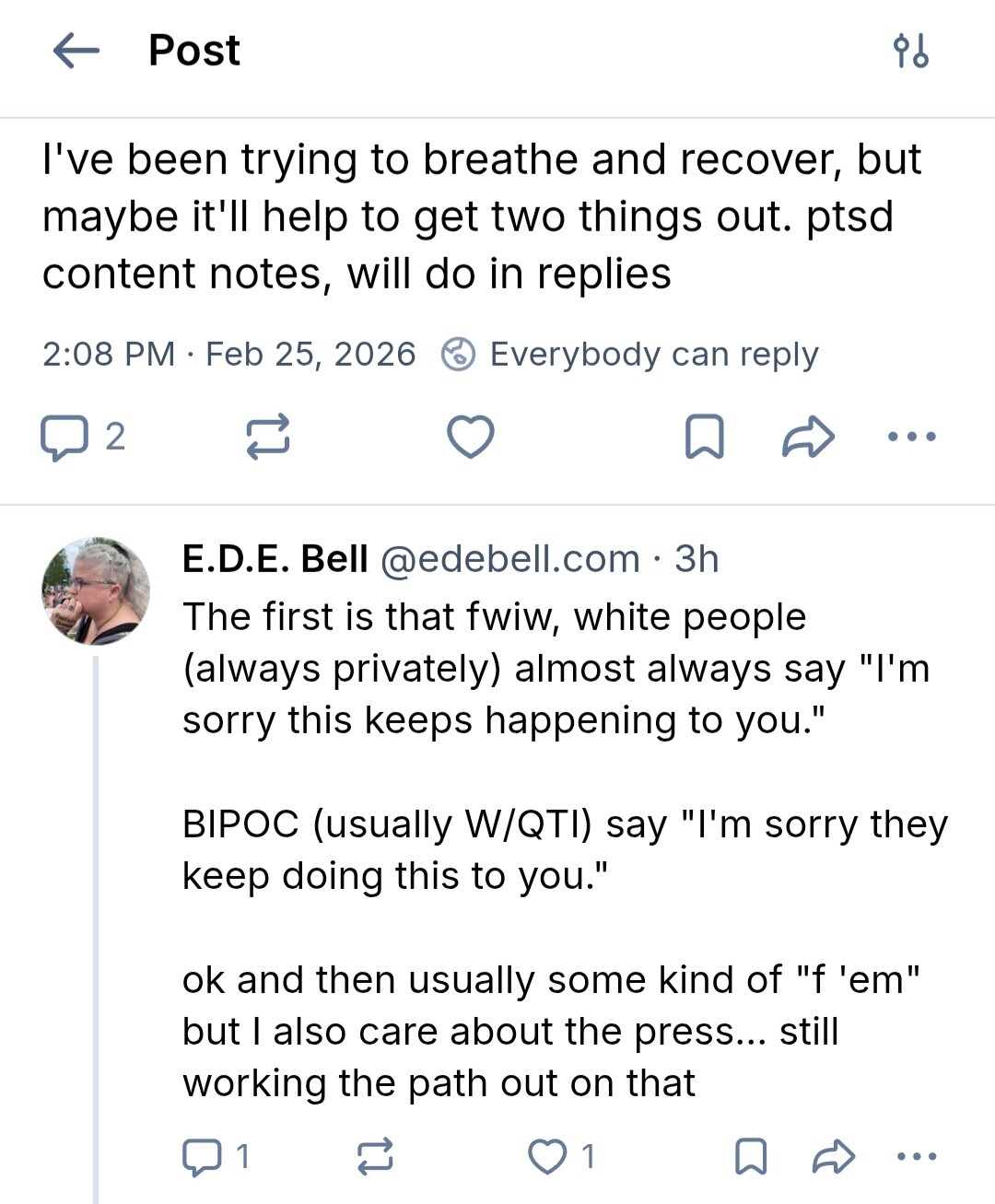The height and width of the screenshot is (1204, 995).
Task: Open the E.D.E. Bell display name link
Action: [275, 559]
